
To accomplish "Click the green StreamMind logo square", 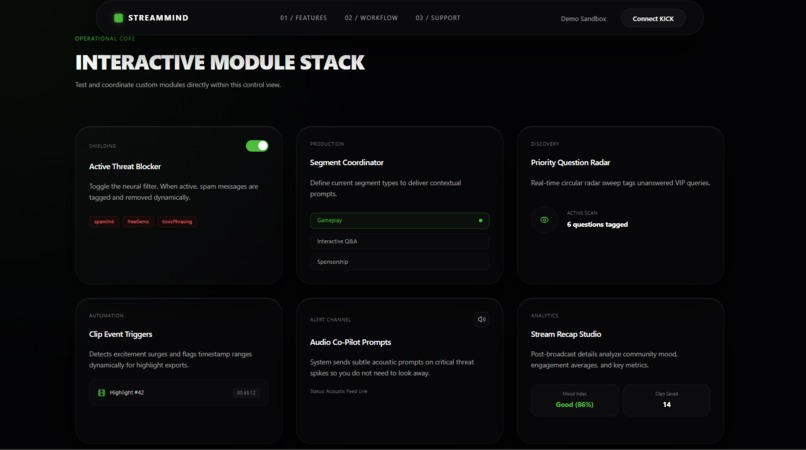I will [118, 18].
